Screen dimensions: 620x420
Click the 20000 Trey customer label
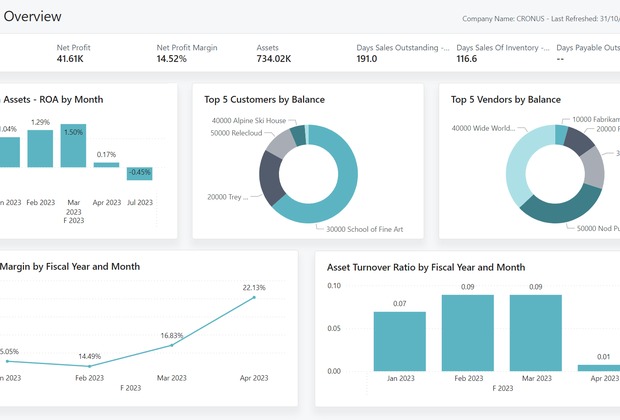point(228,197)
